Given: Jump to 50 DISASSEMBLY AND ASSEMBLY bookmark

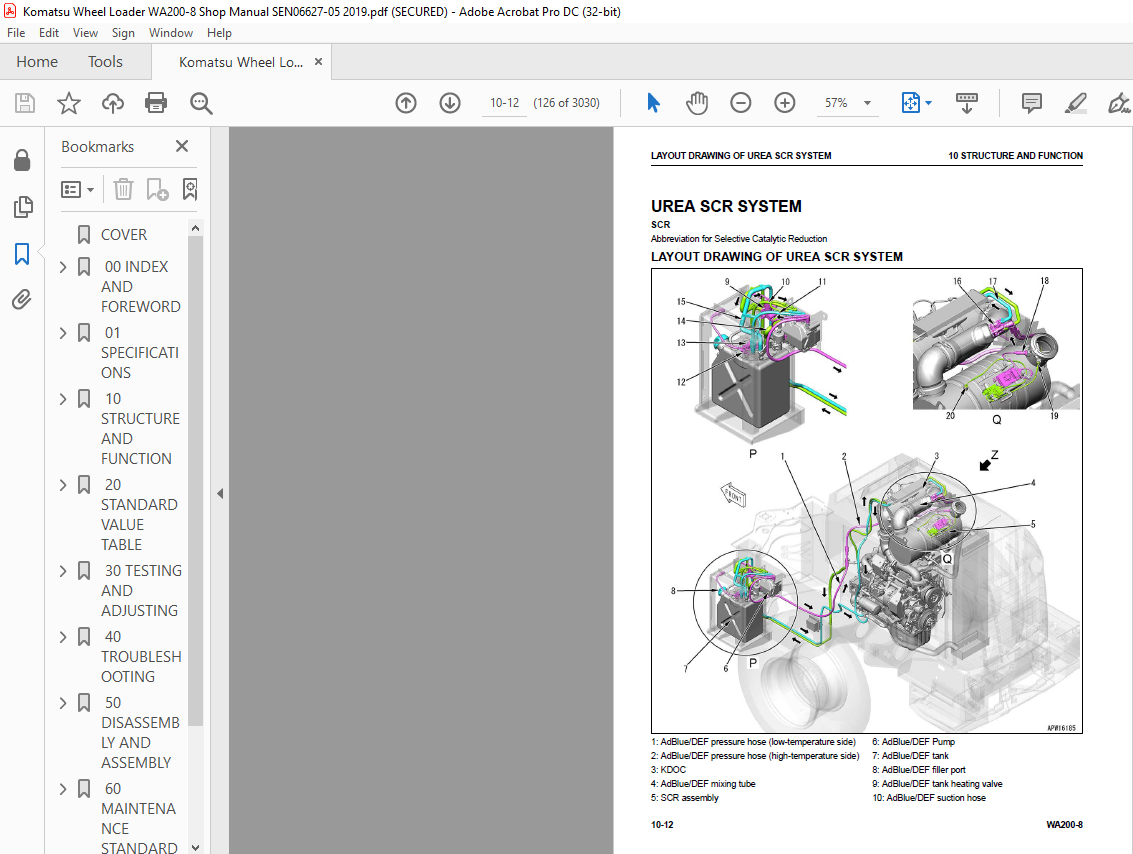Looking at the screenshot, I should pyautogui.click(x=140, y=733).
